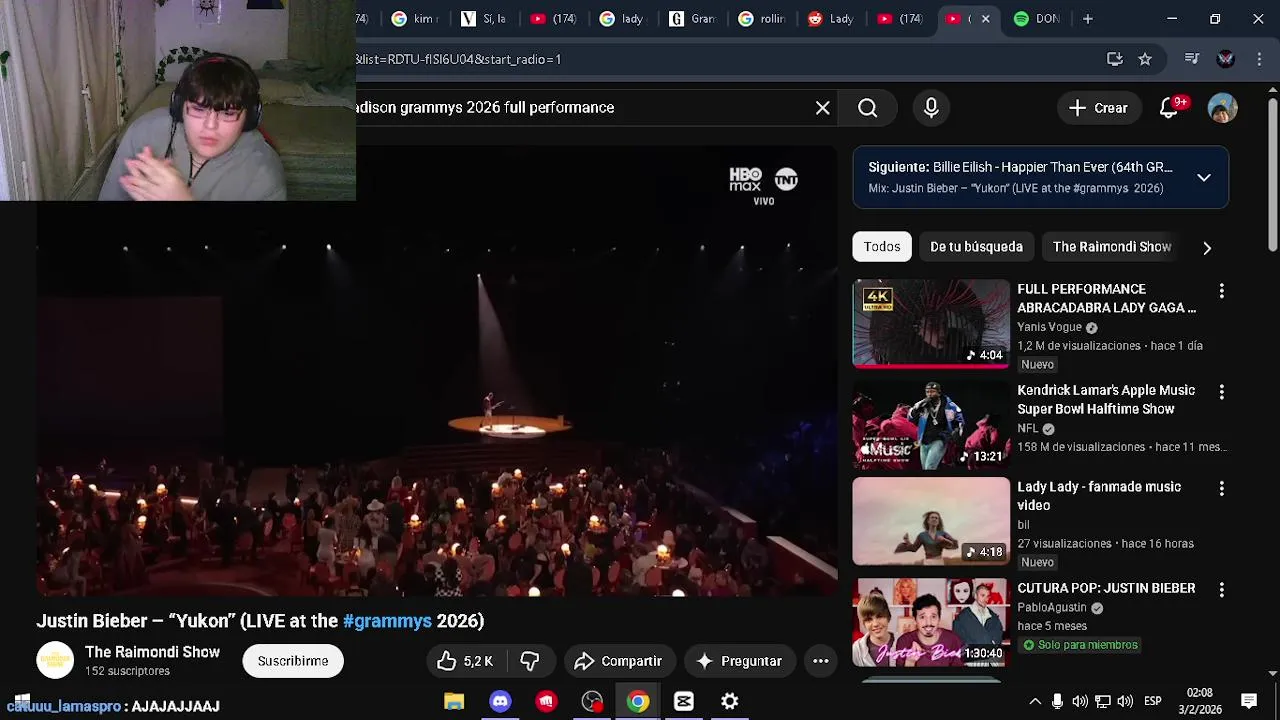Show hidden tray icons chevron
The width and height of the screenshot is (1280, 720).
tap(1035, 702)
